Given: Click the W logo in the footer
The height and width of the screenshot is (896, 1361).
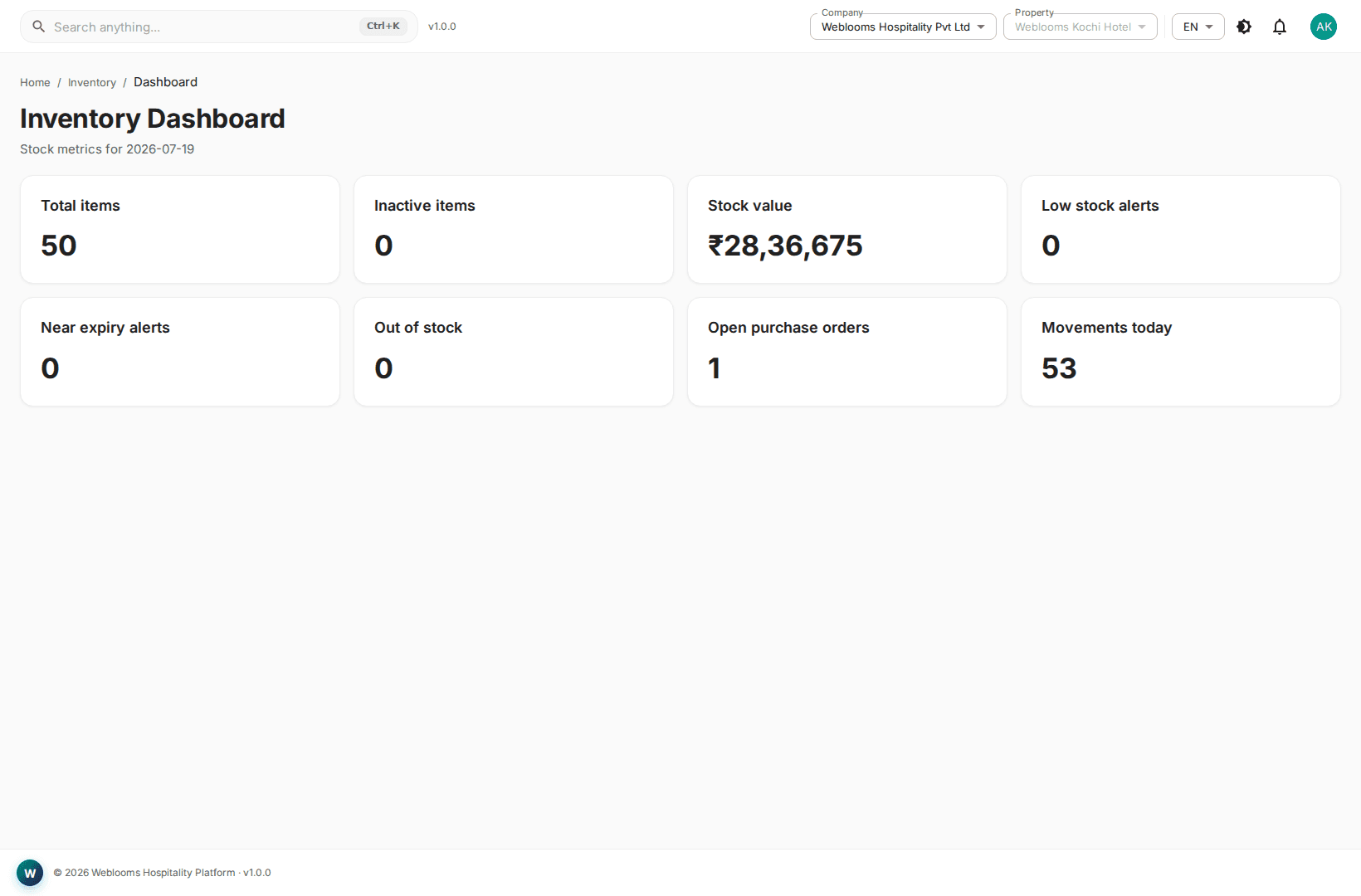Looking at the screenshot, I should (30, 873).
